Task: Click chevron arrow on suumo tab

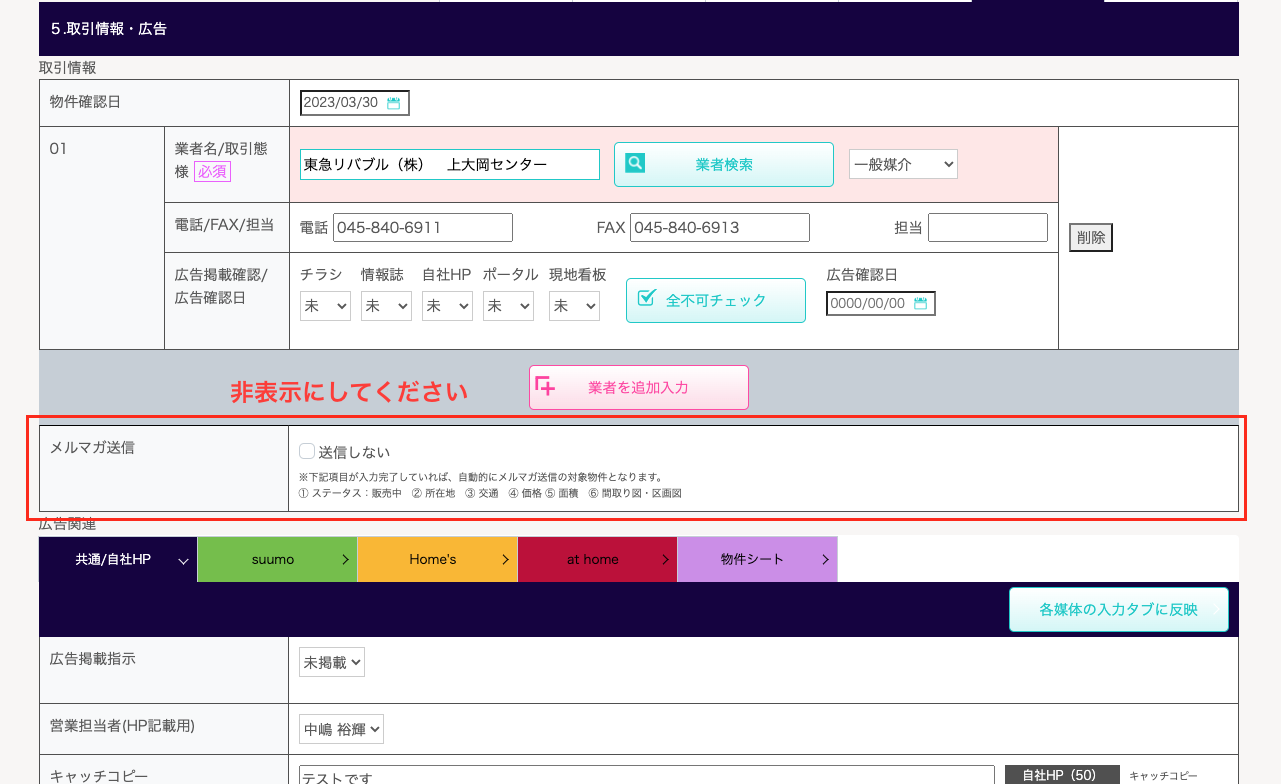Action: pos(345,560)
